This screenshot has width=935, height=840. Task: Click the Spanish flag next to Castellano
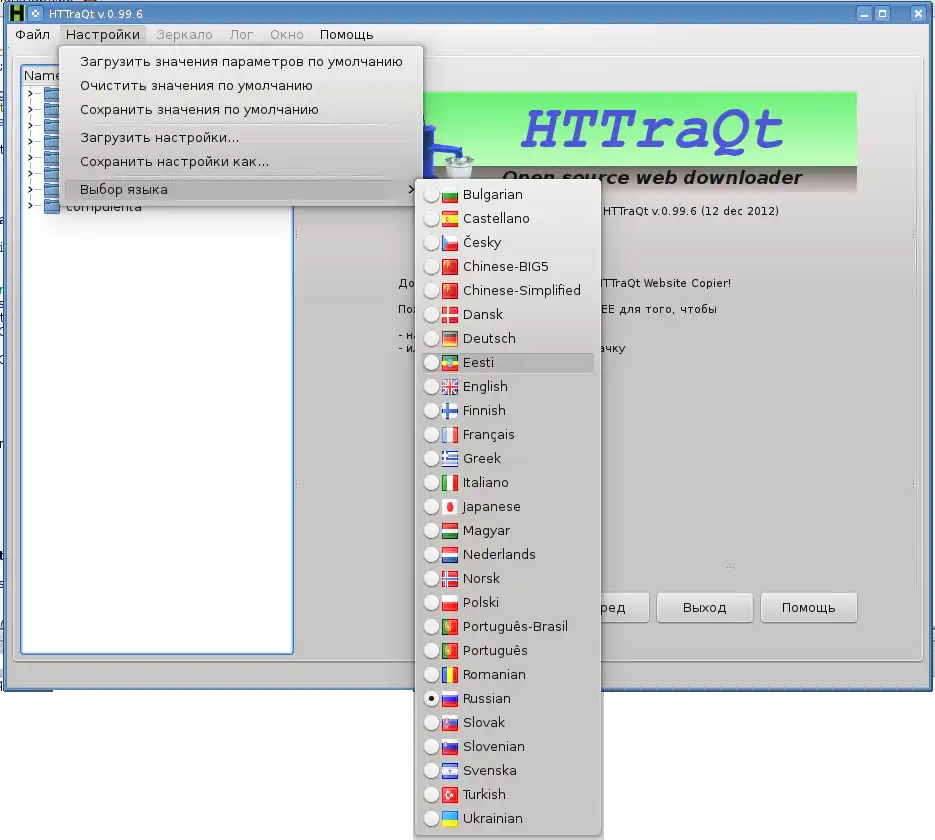450,219
